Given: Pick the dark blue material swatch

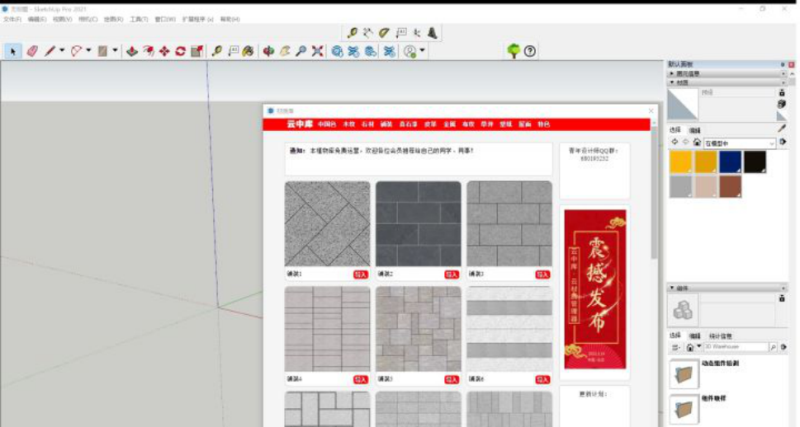Looking at the screenshot, I should (x=730, y=162).
